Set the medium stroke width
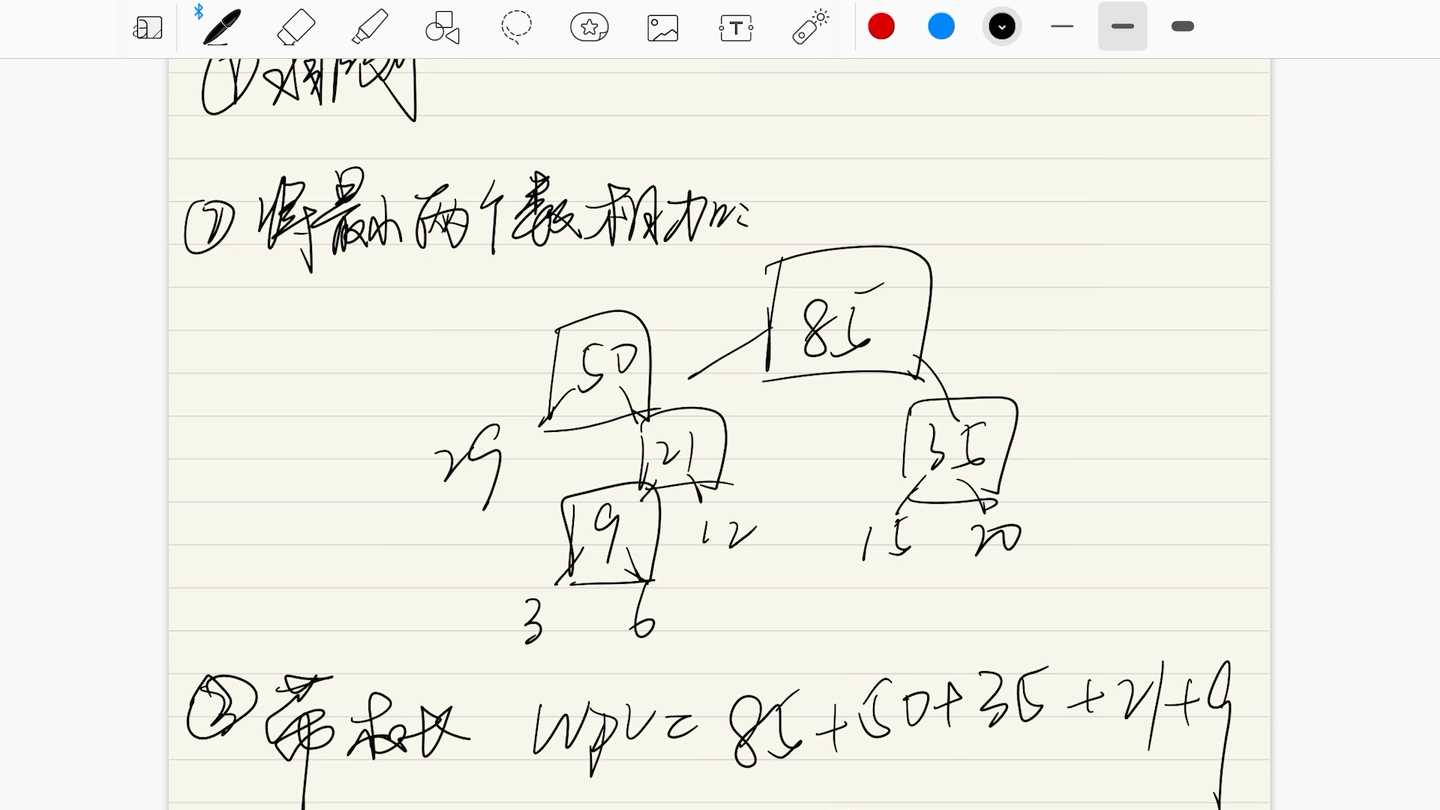This screenshot has height=810, width=1440. 1122,26
